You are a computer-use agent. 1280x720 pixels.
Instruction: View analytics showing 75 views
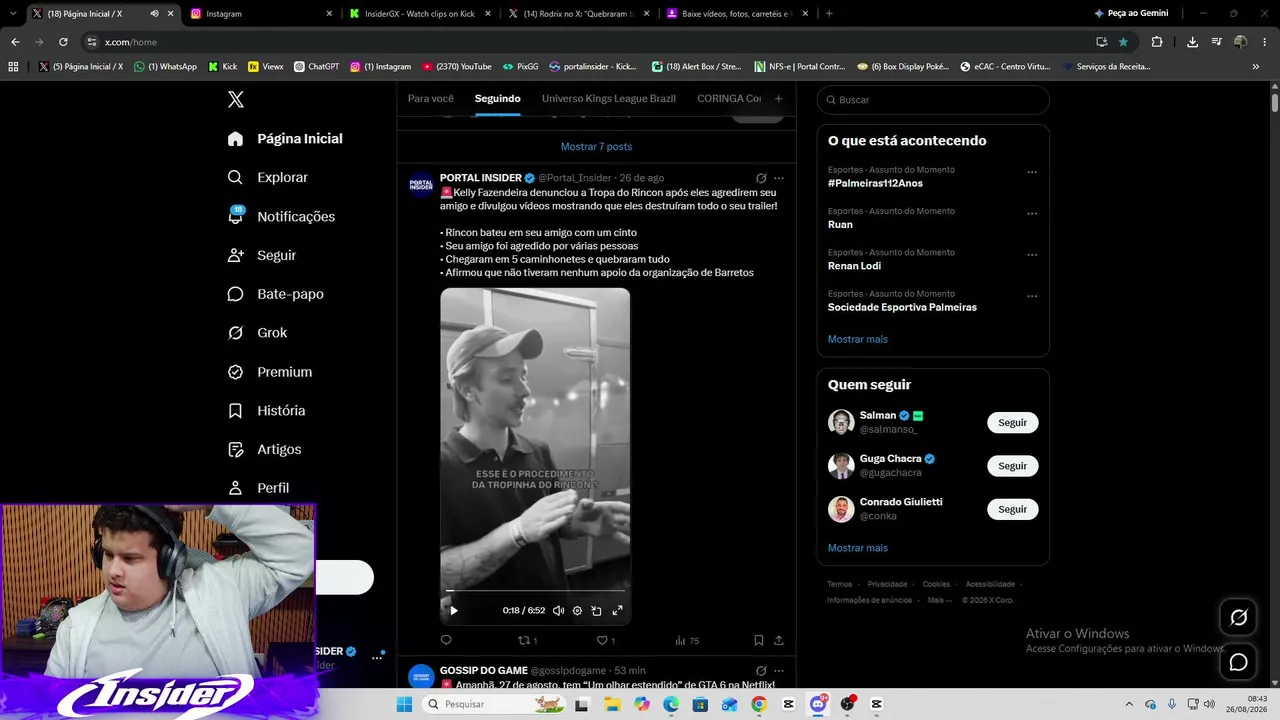tap(687, 640)
